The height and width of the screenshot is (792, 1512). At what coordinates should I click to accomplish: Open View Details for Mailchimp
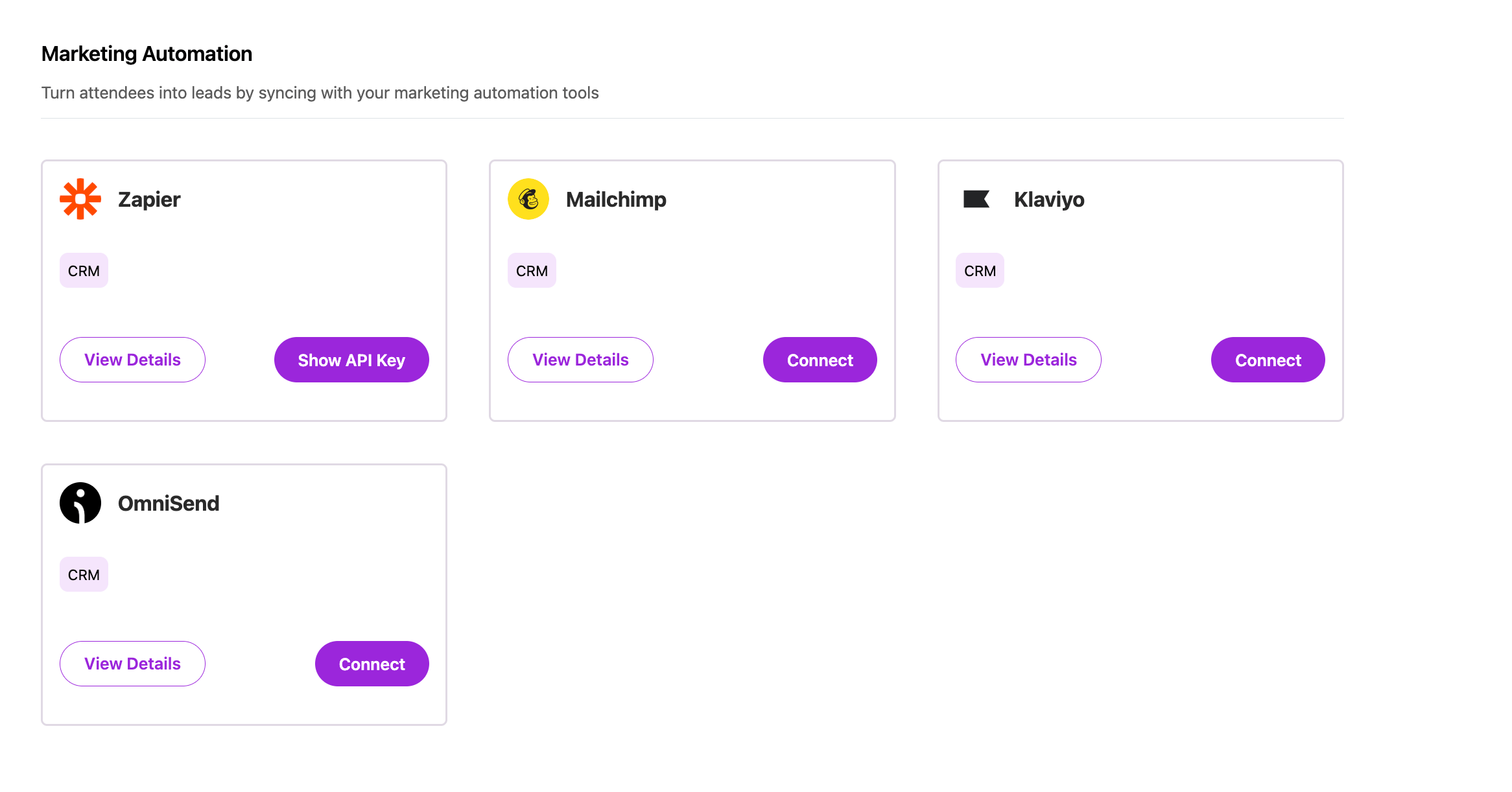(580, 360)
